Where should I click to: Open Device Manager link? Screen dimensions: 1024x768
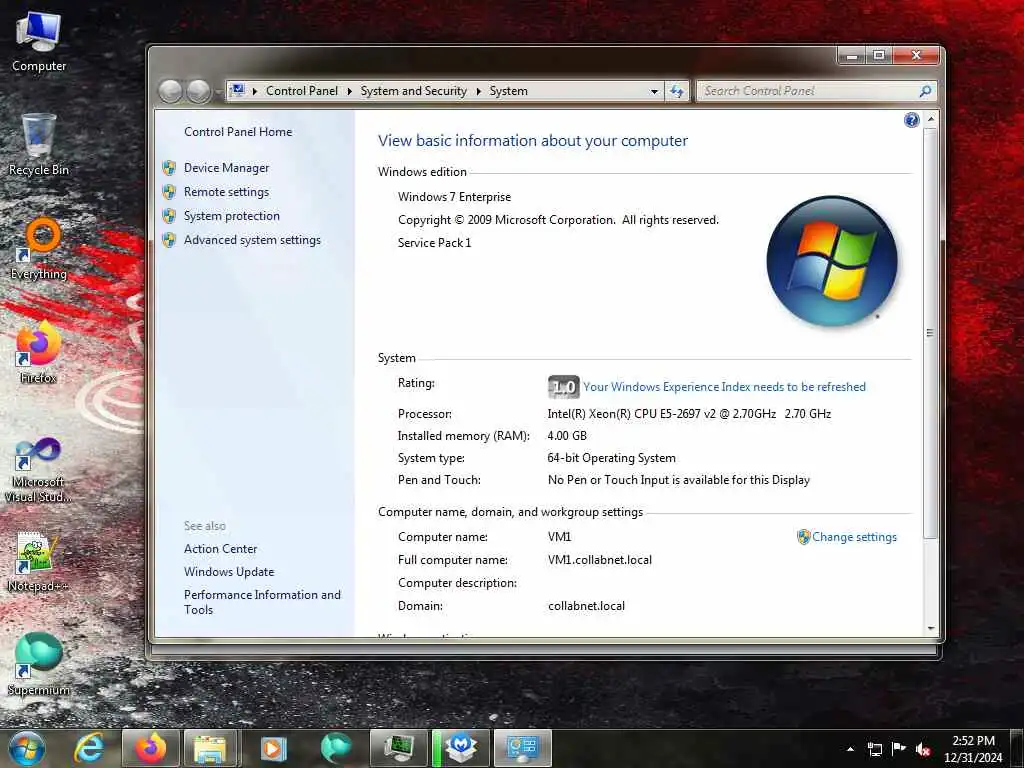tap(226, 168)
